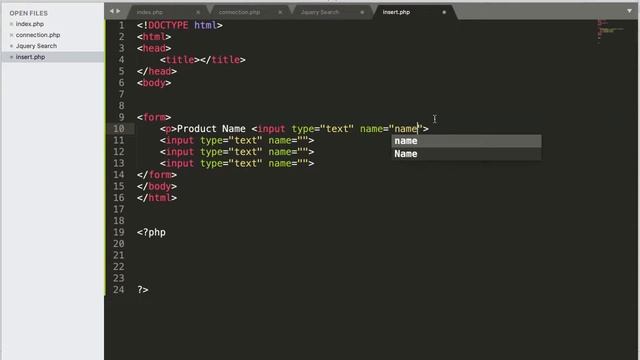Switch to the Jquery Search tab
The height and width of the screenshot is (360, 640).
point(320,12)
